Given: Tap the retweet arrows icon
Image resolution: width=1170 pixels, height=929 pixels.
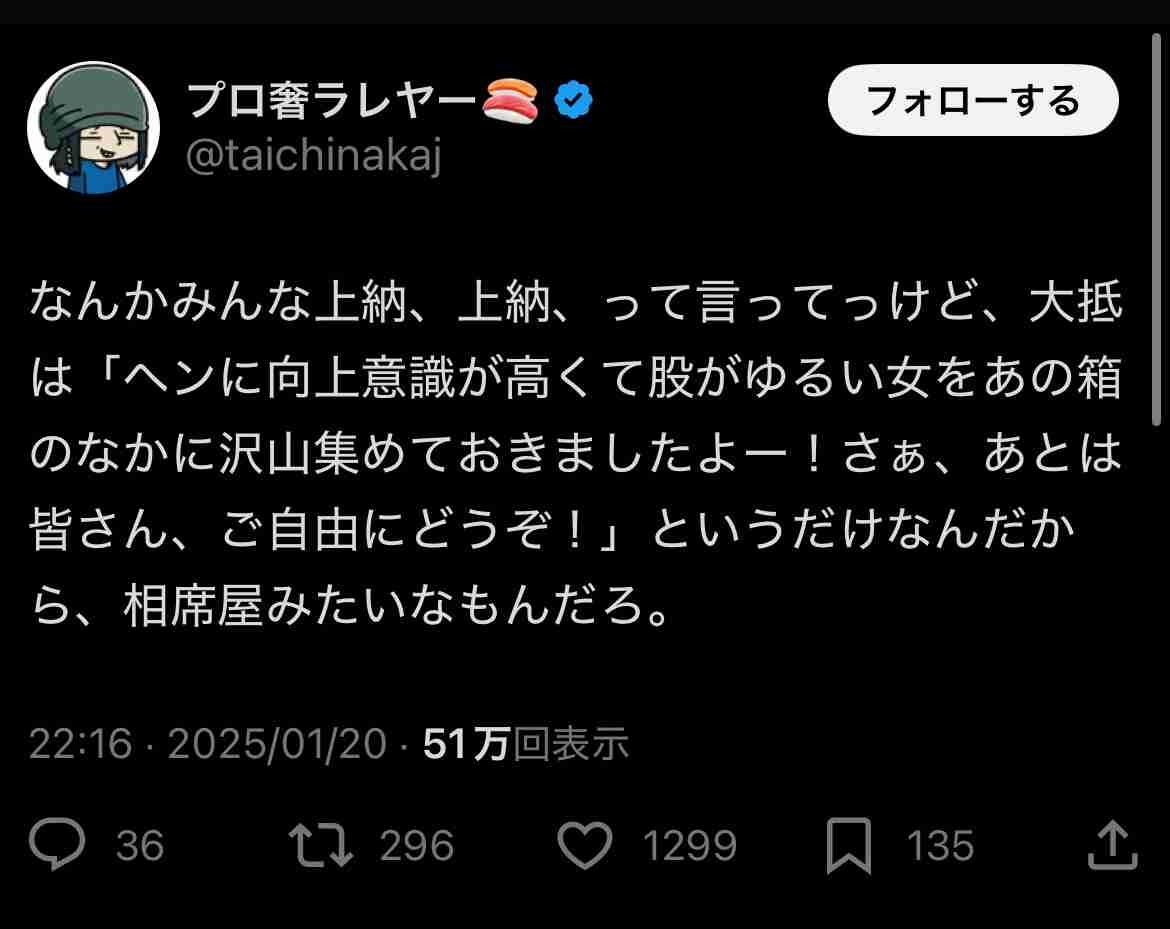Looking at the screenshot, I should coord(321,845).
